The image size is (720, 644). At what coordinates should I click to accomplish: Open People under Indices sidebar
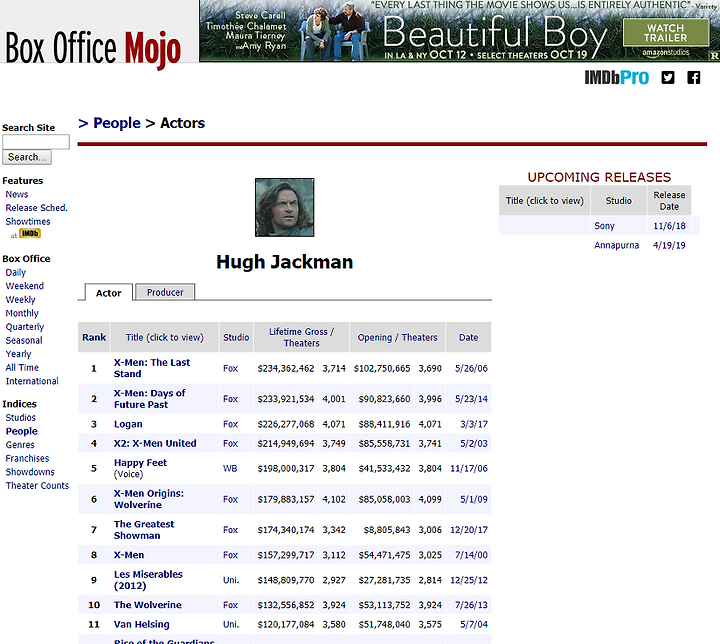pos(22,431)
